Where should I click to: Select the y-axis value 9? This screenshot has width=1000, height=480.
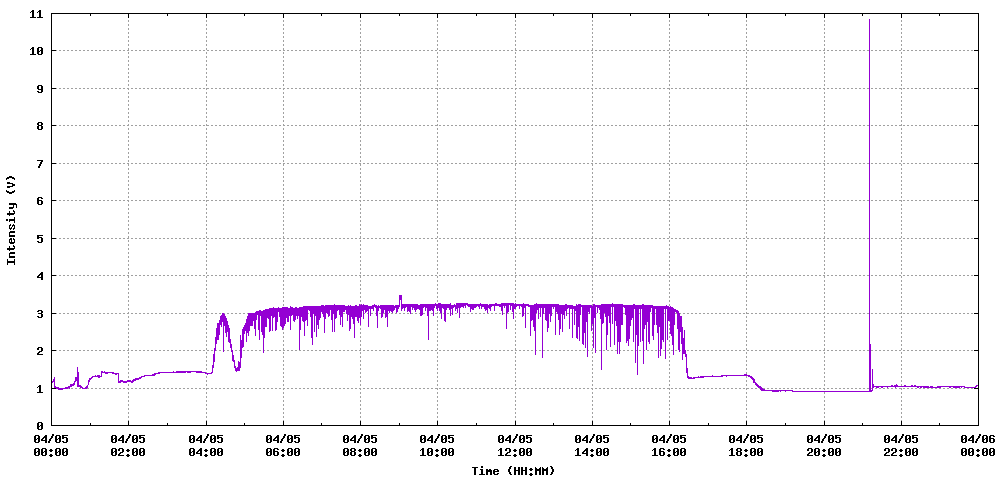(40, 88)
